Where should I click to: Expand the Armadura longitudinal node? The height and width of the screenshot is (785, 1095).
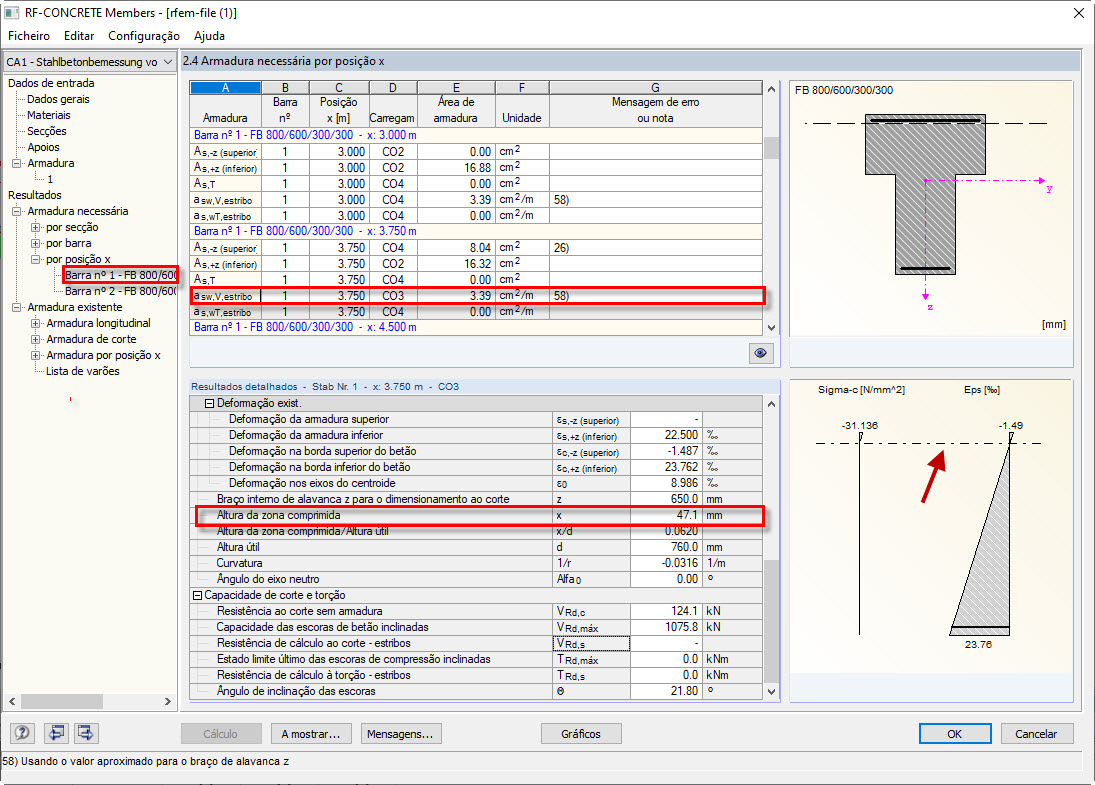(x=36, y=323)
